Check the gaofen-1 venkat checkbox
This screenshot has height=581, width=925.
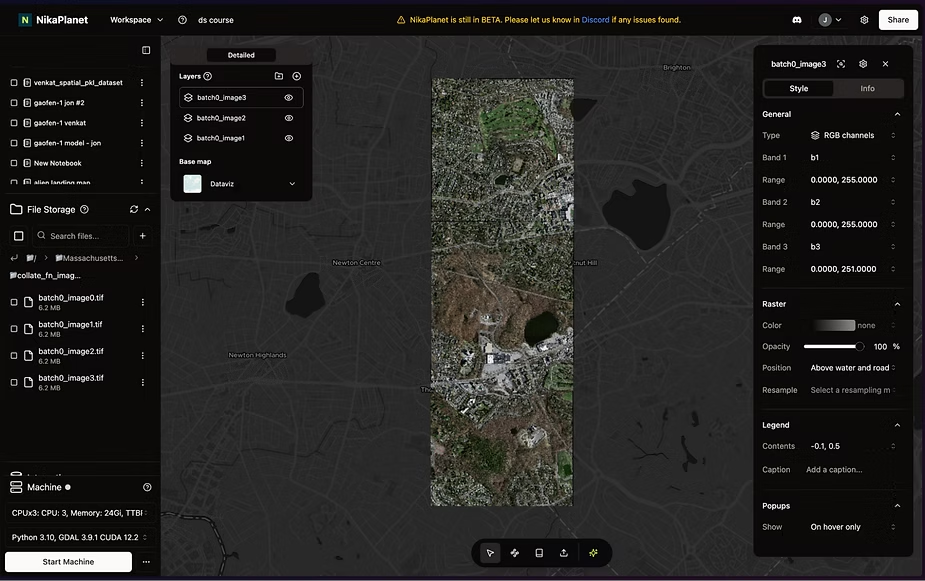click(x=14, y=123)
